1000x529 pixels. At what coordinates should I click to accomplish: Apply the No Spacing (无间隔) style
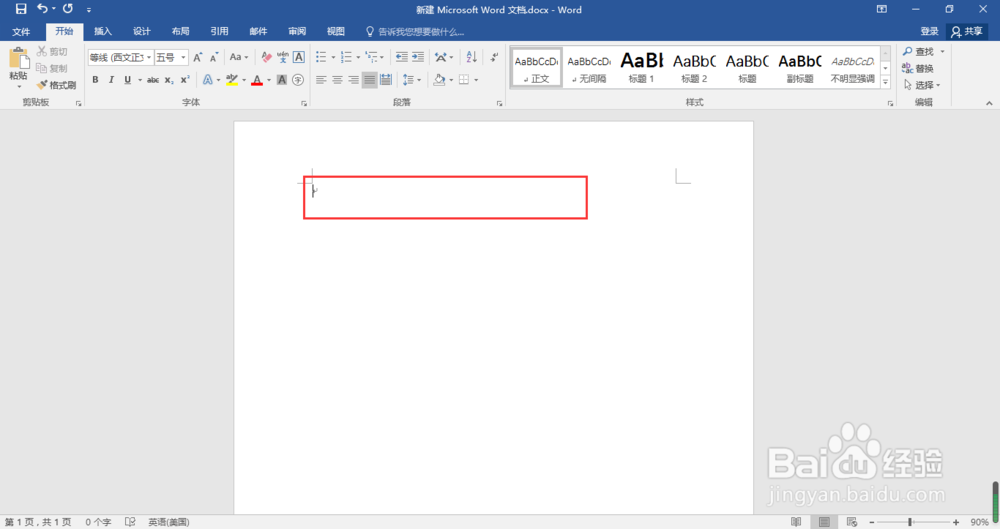(x=589, y=67)
